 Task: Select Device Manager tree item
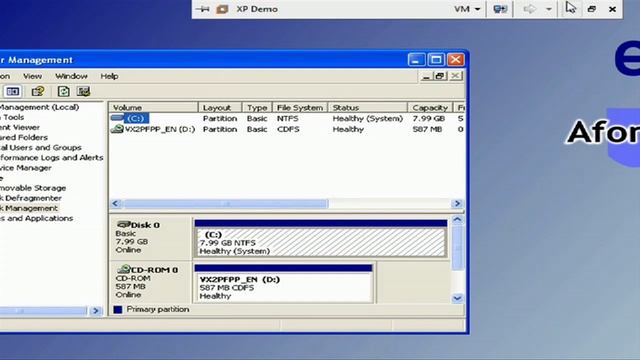[x=26, y=168]
